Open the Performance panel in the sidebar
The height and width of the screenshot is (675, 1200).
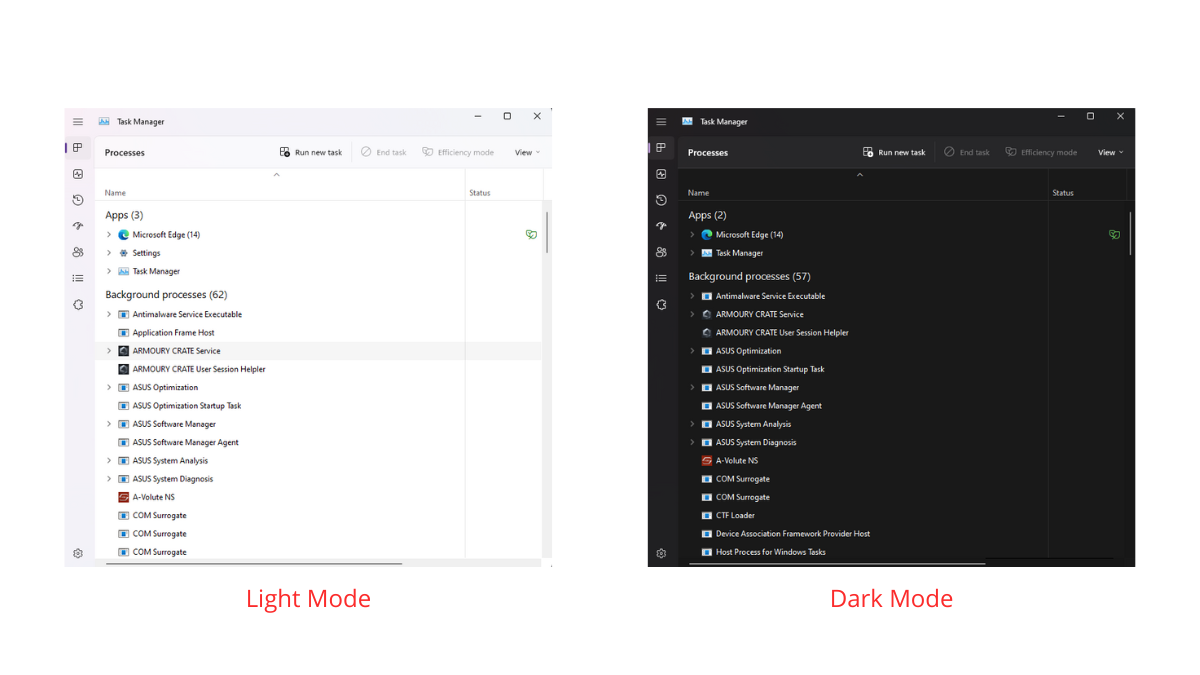[78, 174]
